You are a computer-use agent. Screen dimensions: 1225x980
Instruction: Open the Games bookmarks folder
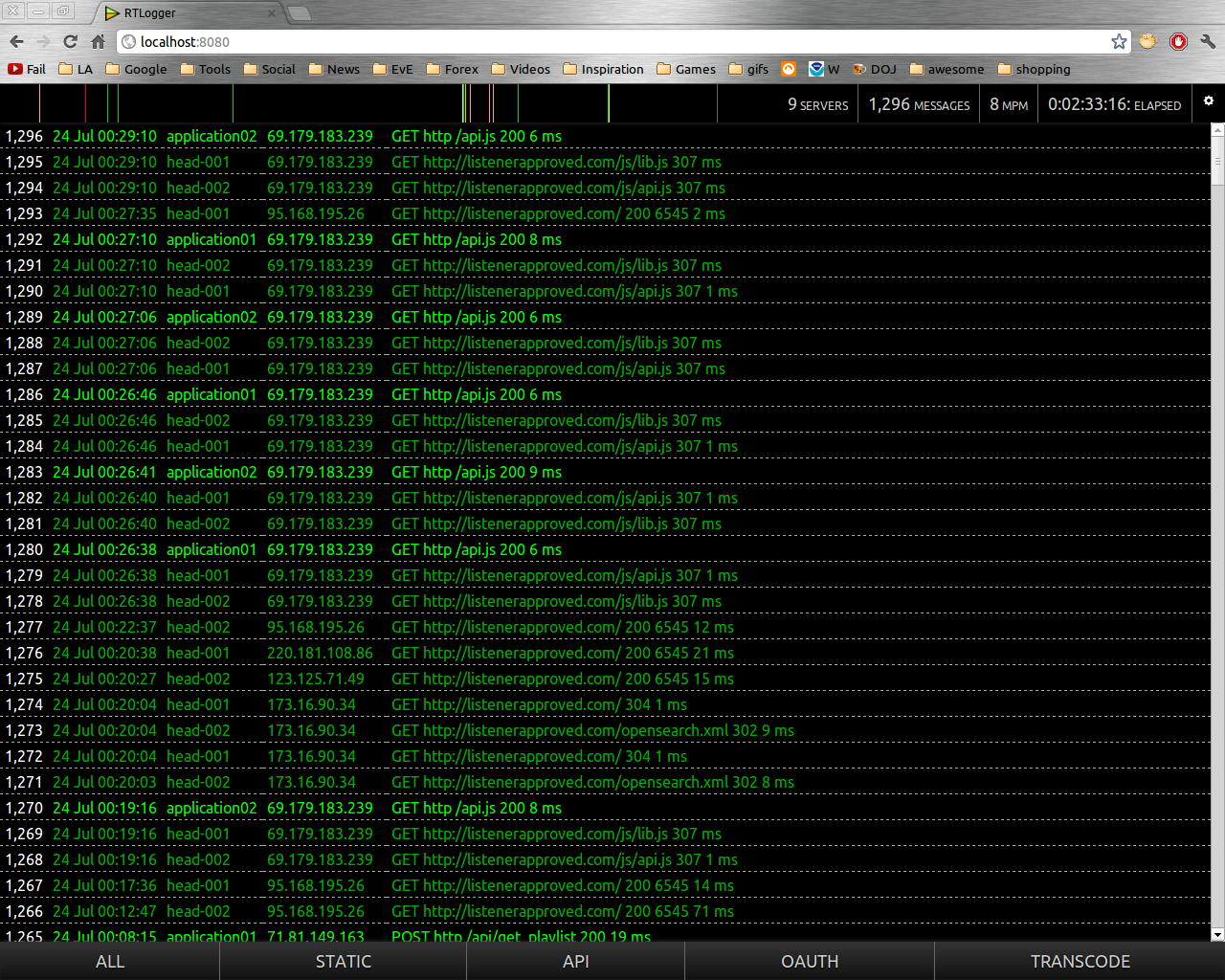point(686,69)
